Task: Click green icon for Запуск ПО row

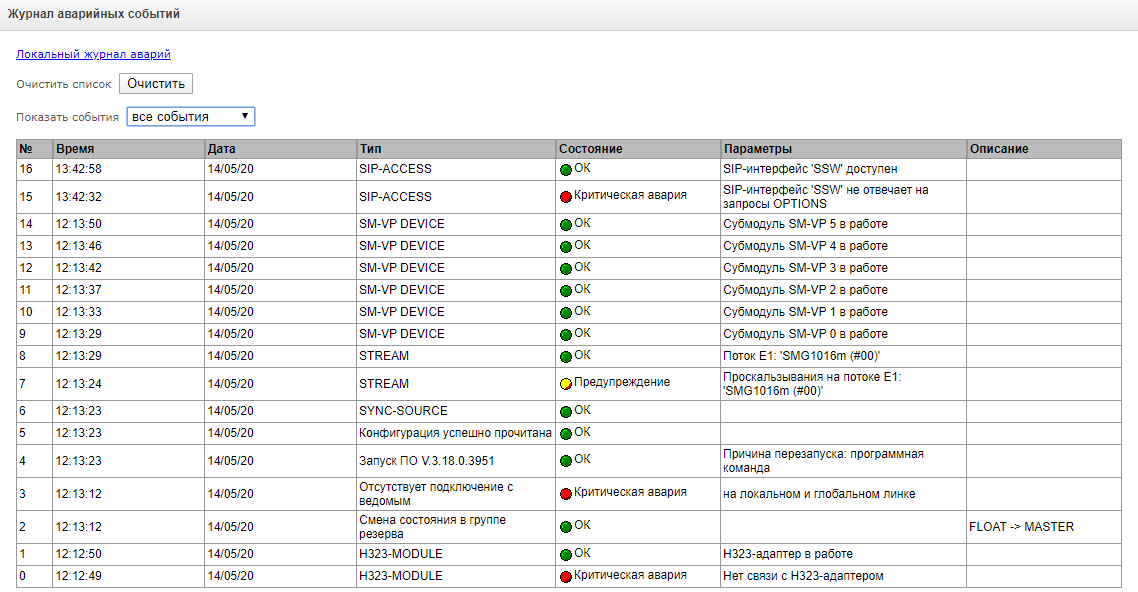Action: 566,461
